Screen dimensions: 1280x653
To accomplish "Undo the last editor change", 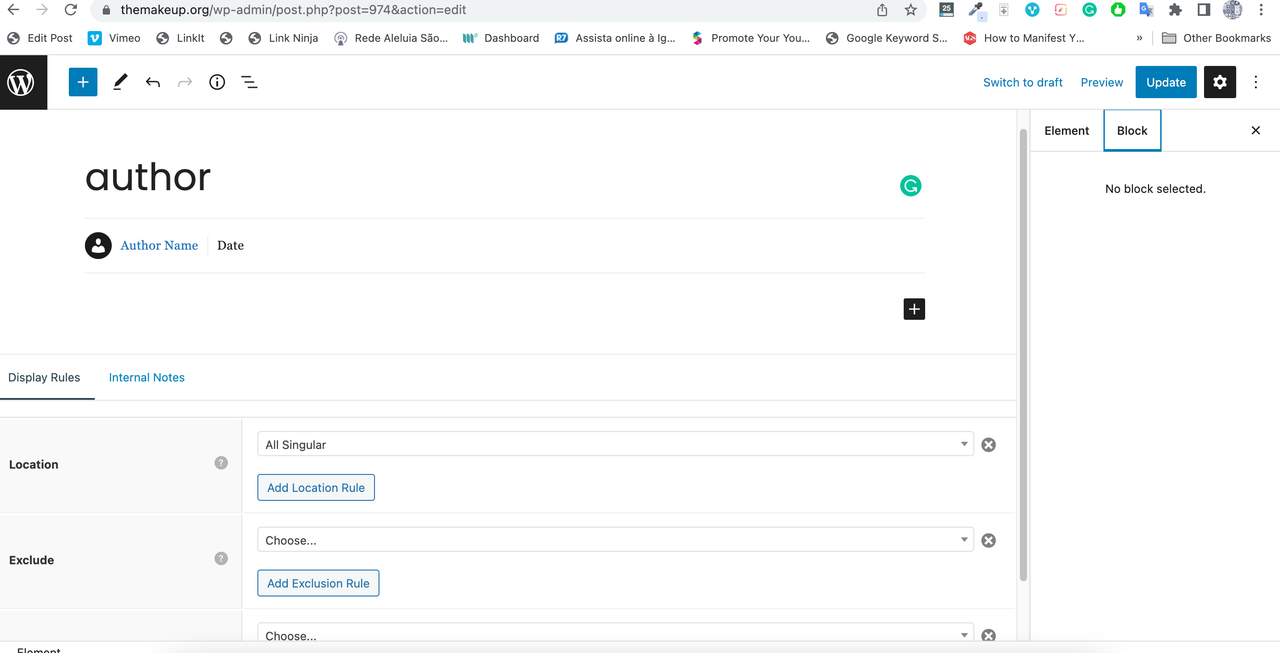I will tap(153, 82).
